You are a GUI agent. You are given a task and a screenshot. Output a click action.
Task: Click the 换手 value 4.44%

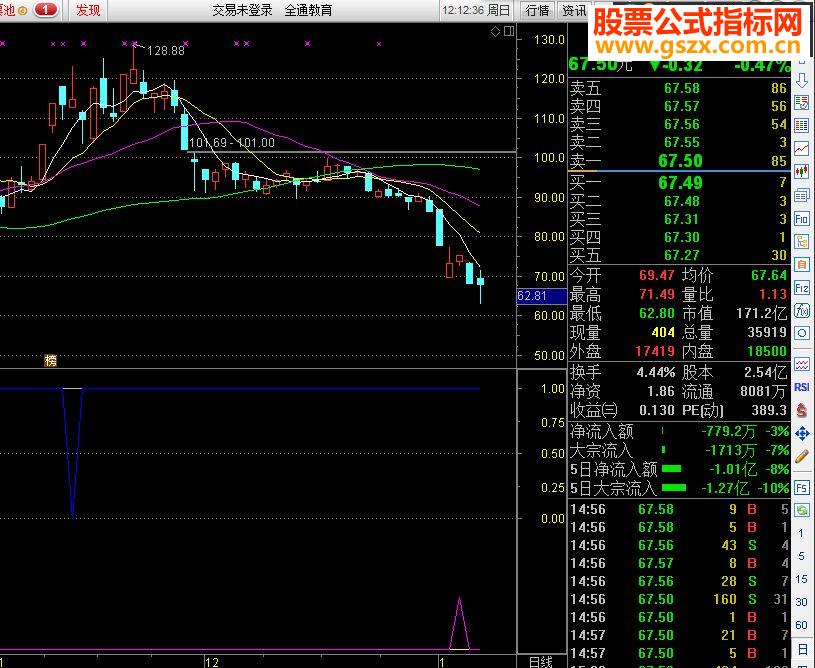656,372
